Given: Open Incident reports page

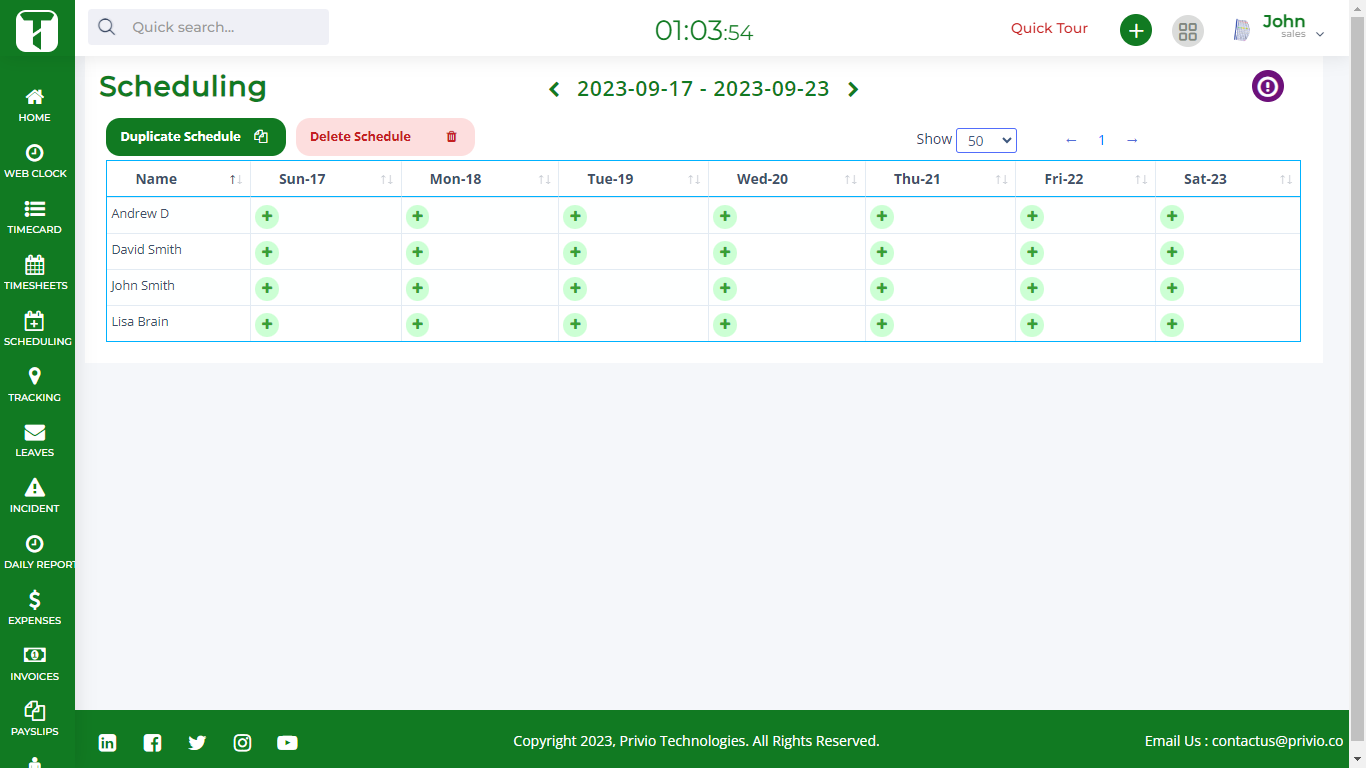Looking at the screenshot, I should tap(35, 496).
